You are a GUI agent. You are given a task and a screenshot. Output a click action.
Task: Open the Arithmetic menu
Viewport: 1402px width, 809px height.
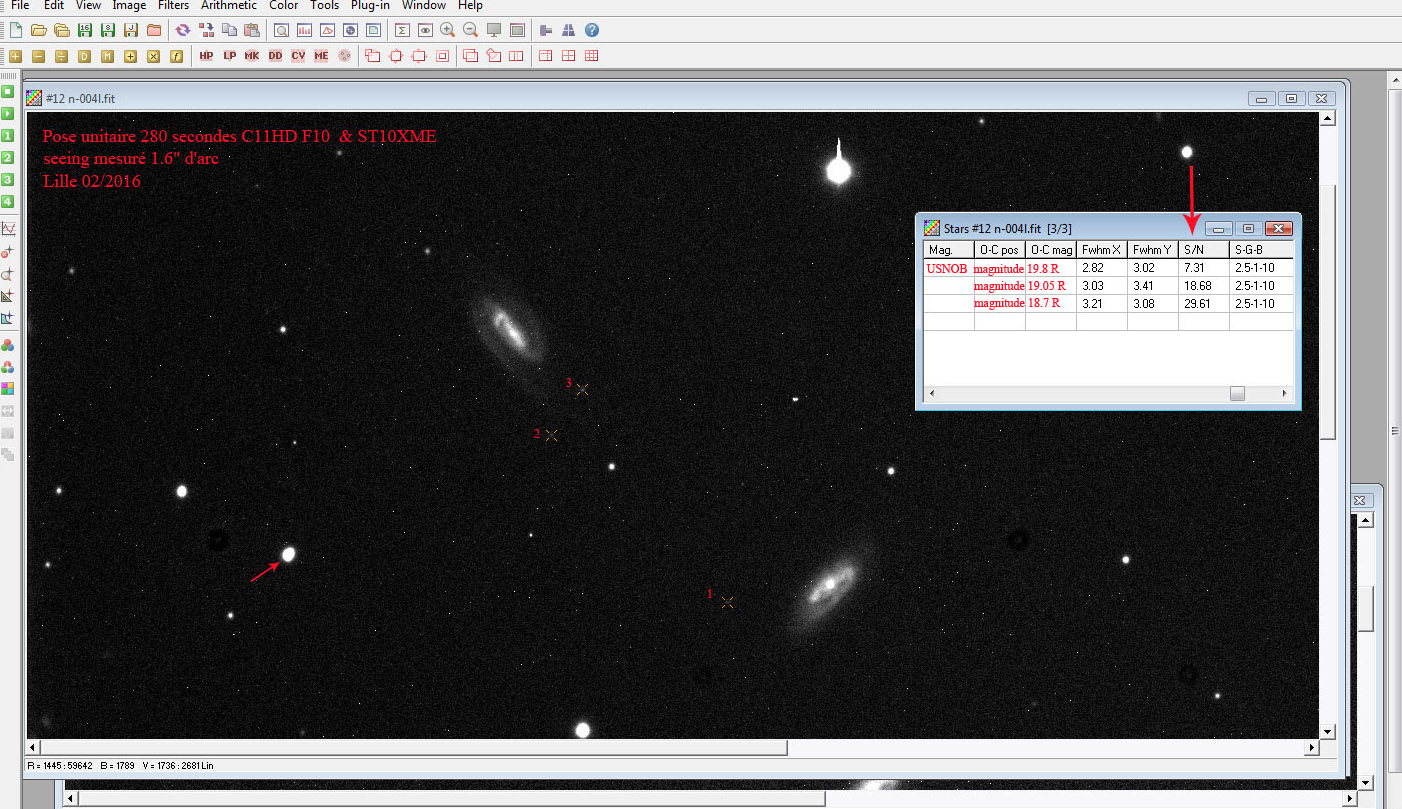(229, 6)
